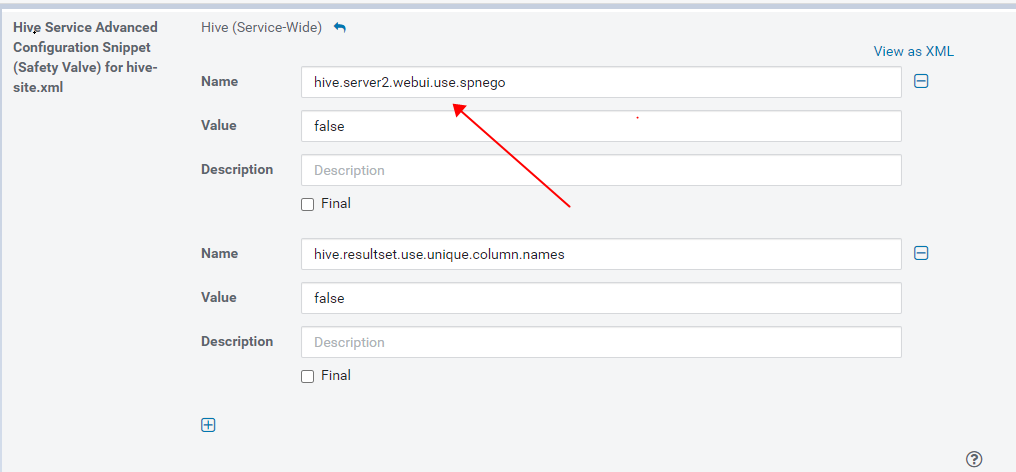Open the help question mark icon
1016x472 pixels.
tap(974, 459)
